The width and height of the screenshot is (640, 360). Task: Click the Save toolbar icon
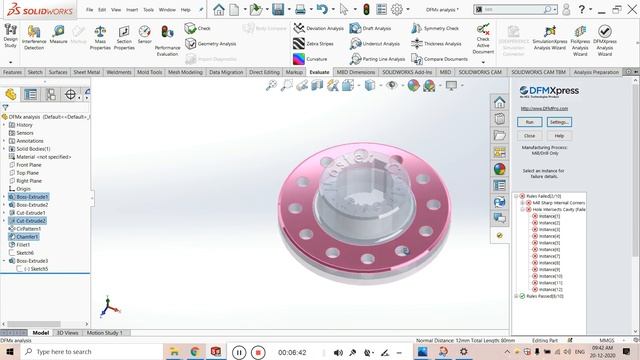point(278,9)
